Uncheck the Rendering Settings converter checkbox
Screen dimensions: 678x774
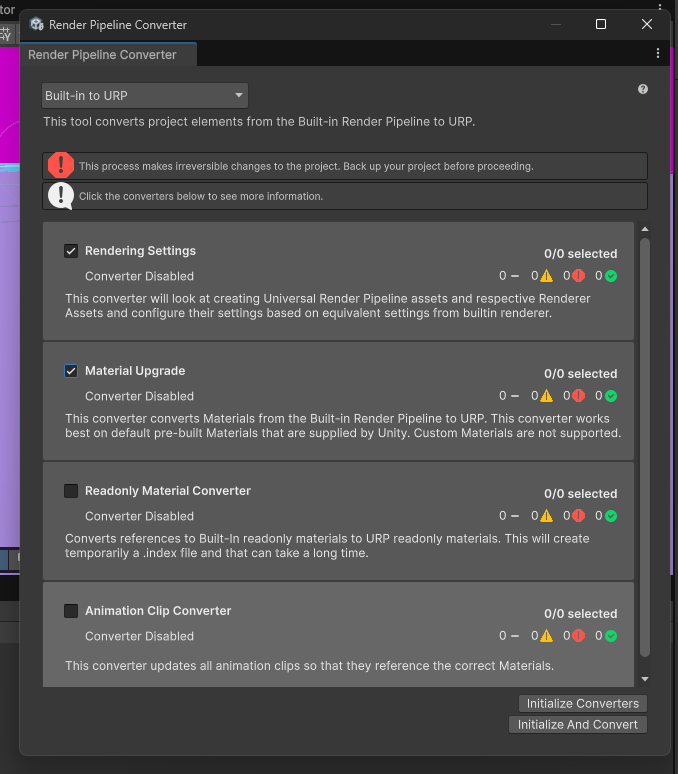click(71, 251)
